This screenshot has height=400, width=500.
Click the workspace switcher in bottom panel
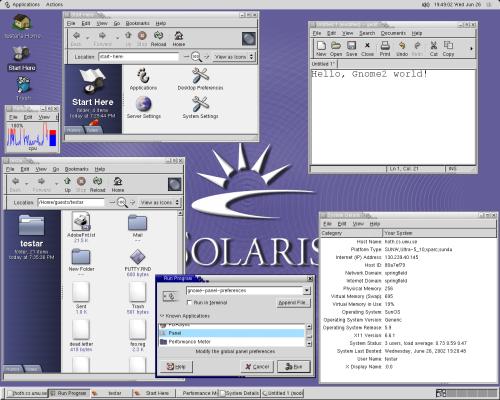click(x=467, y=393)
